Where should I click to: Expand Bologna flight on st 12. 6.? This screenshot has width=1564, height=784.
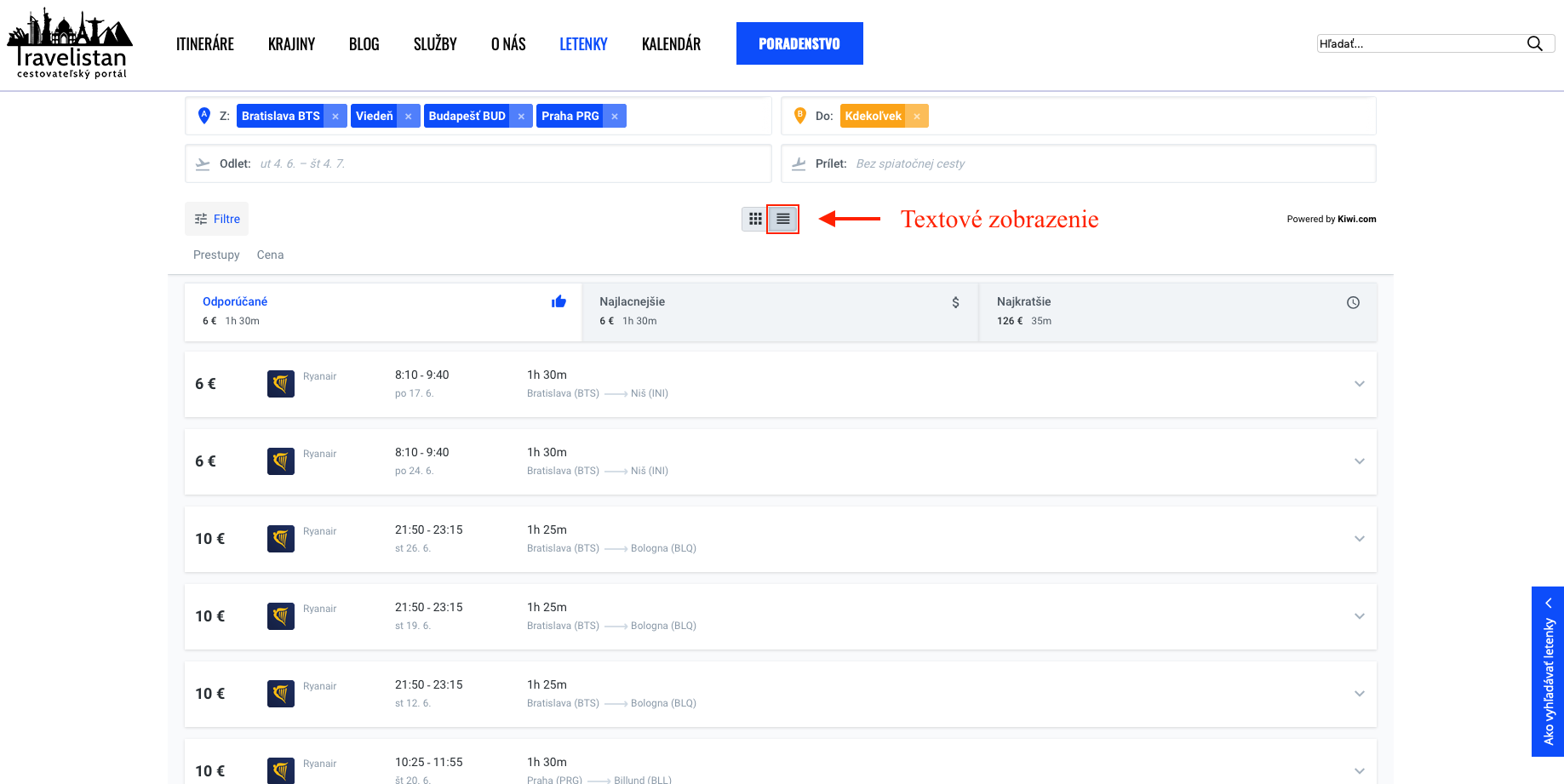[x=1360, y=694]
